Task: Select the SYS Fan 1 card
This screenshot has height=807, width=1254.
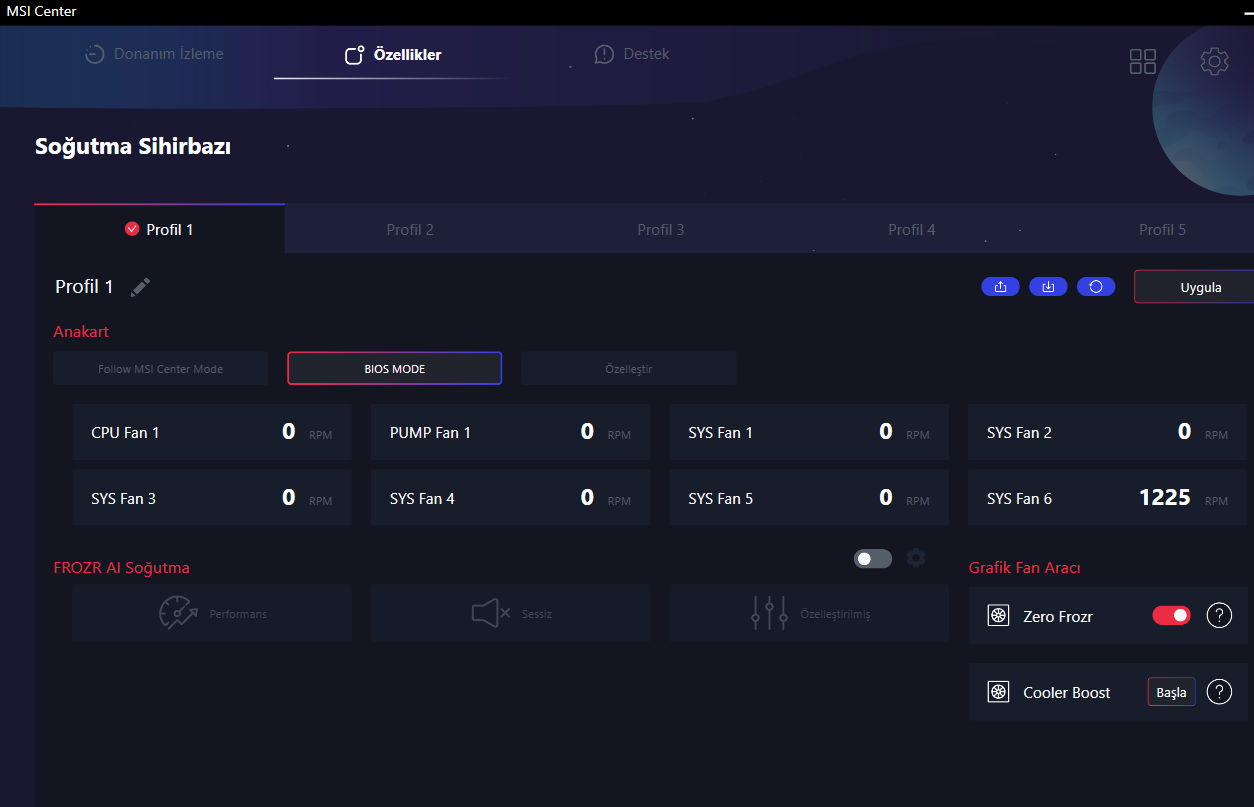Action: (809, 432)
